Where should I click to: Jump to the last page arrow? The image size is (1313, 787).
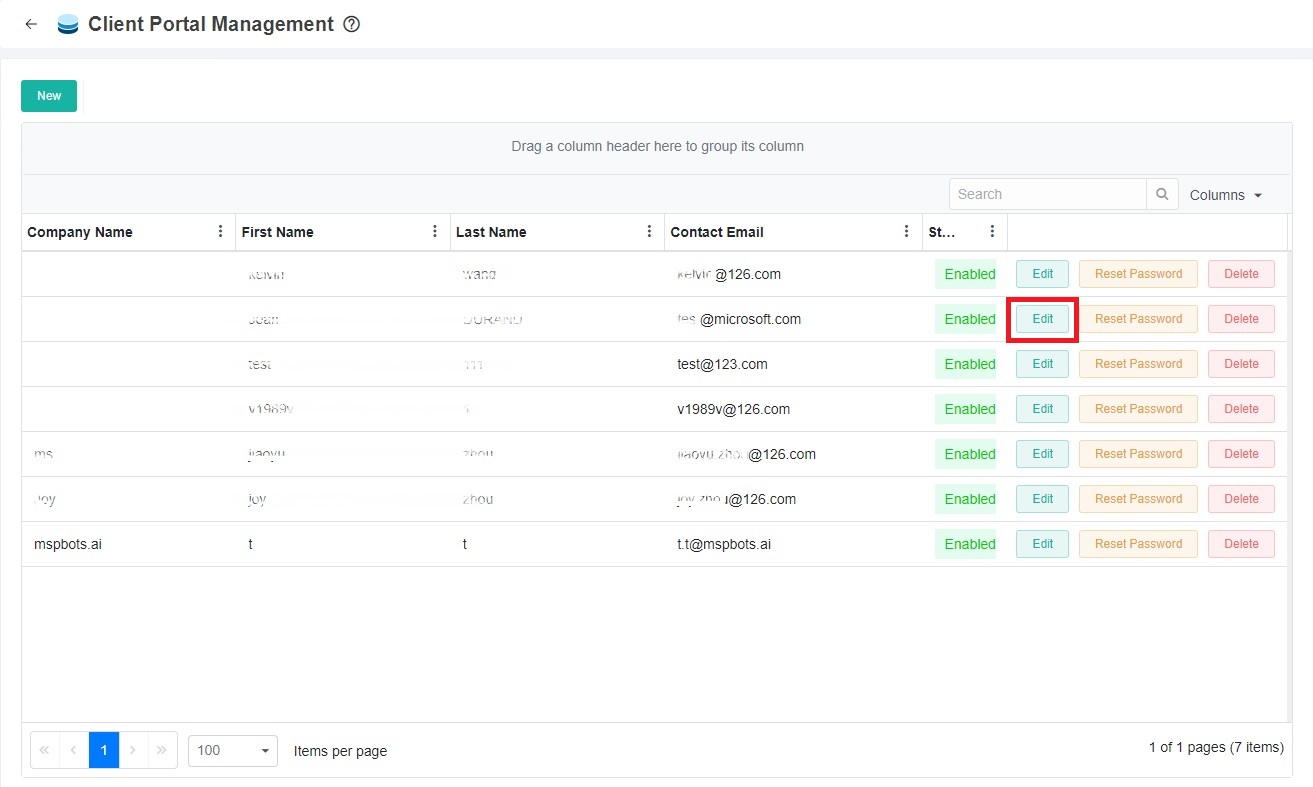point(162,750)
